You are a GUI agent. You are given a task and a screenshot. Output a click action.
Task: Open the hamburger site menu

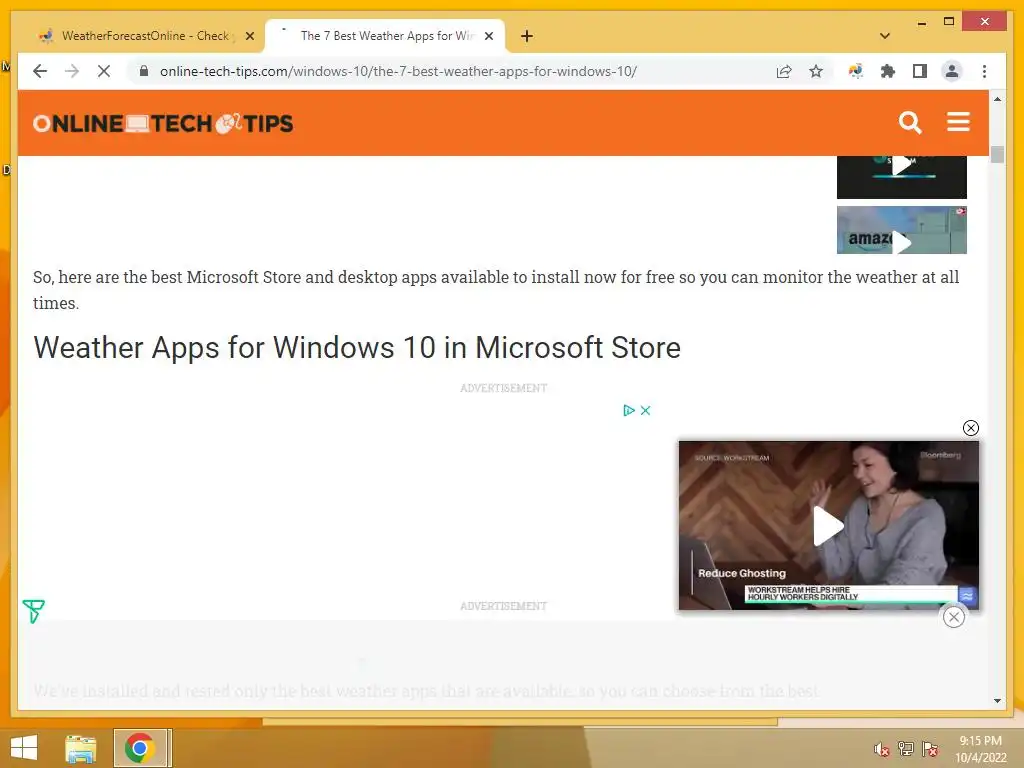[x=958, y=122]
